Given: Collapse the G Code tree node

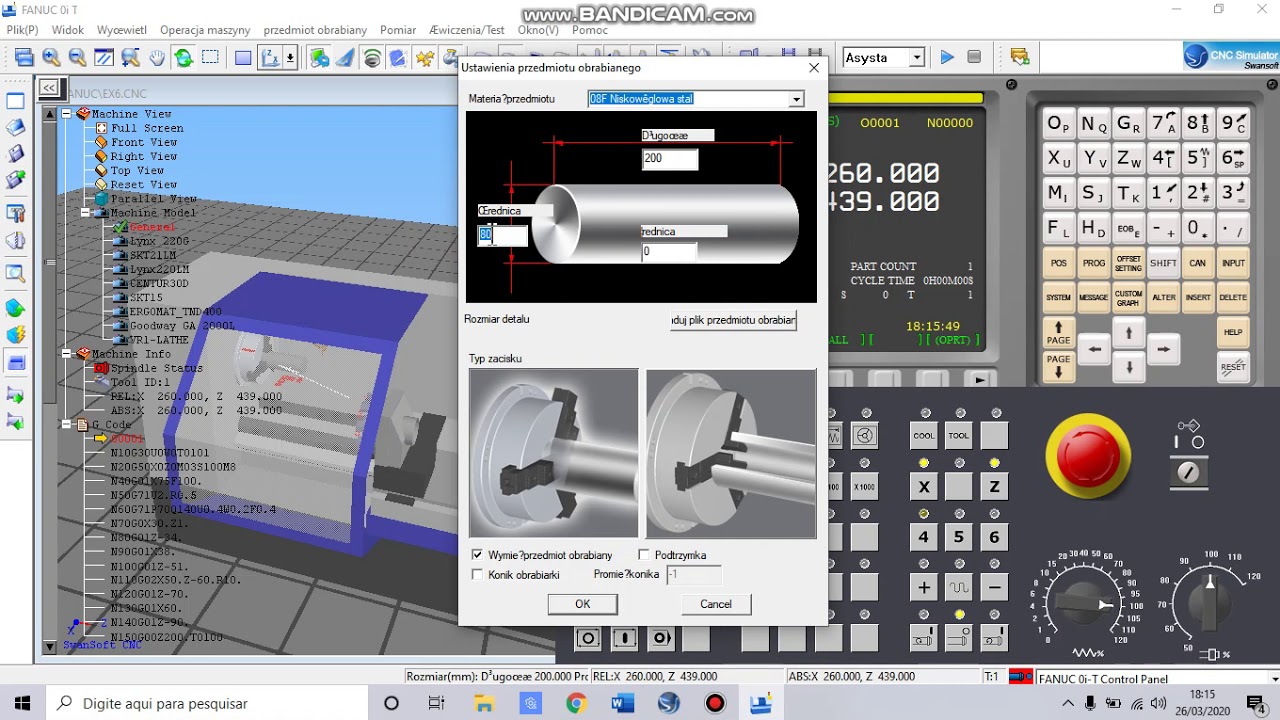Looking at the screenshot, I should [67, 425].
